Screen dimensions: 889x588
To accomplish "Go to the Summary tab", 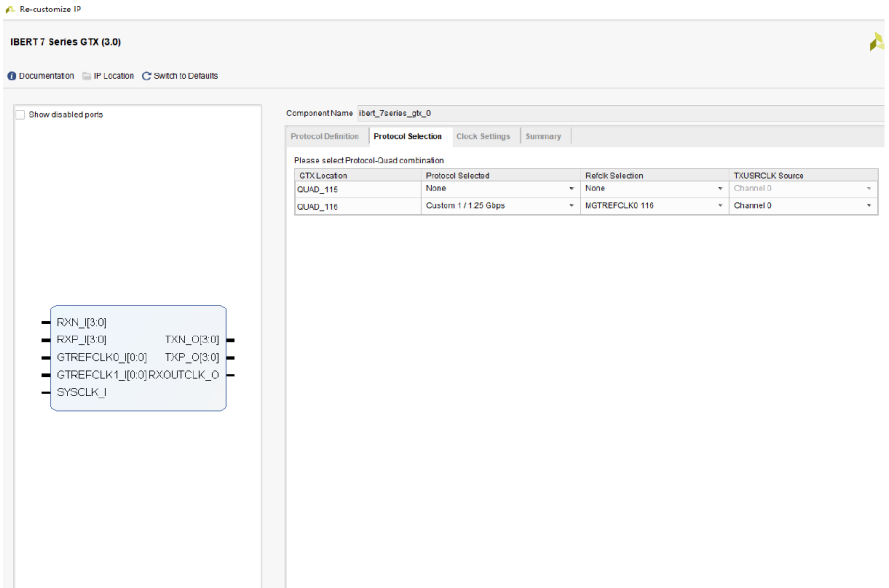I will 543,137.
